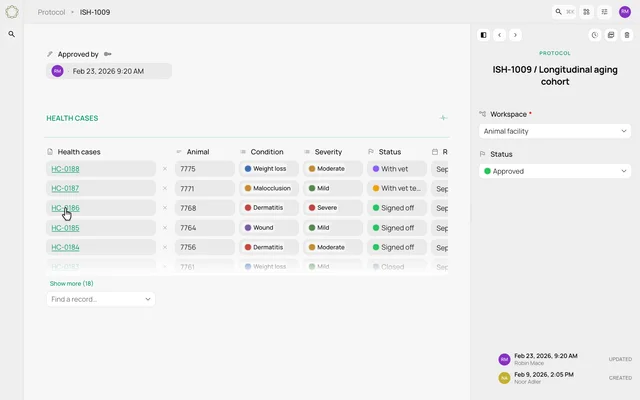Open the Find a record dropdown
Image resolution: width=640 pixels, height=400 pixels.
click(x=101, y=299)
